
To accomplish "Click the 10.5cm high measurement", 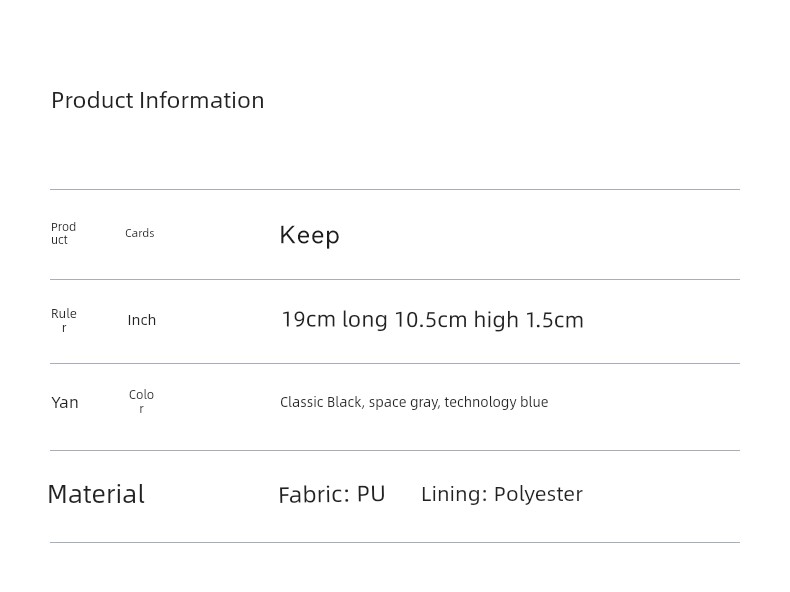I will [x=456, y=319].
